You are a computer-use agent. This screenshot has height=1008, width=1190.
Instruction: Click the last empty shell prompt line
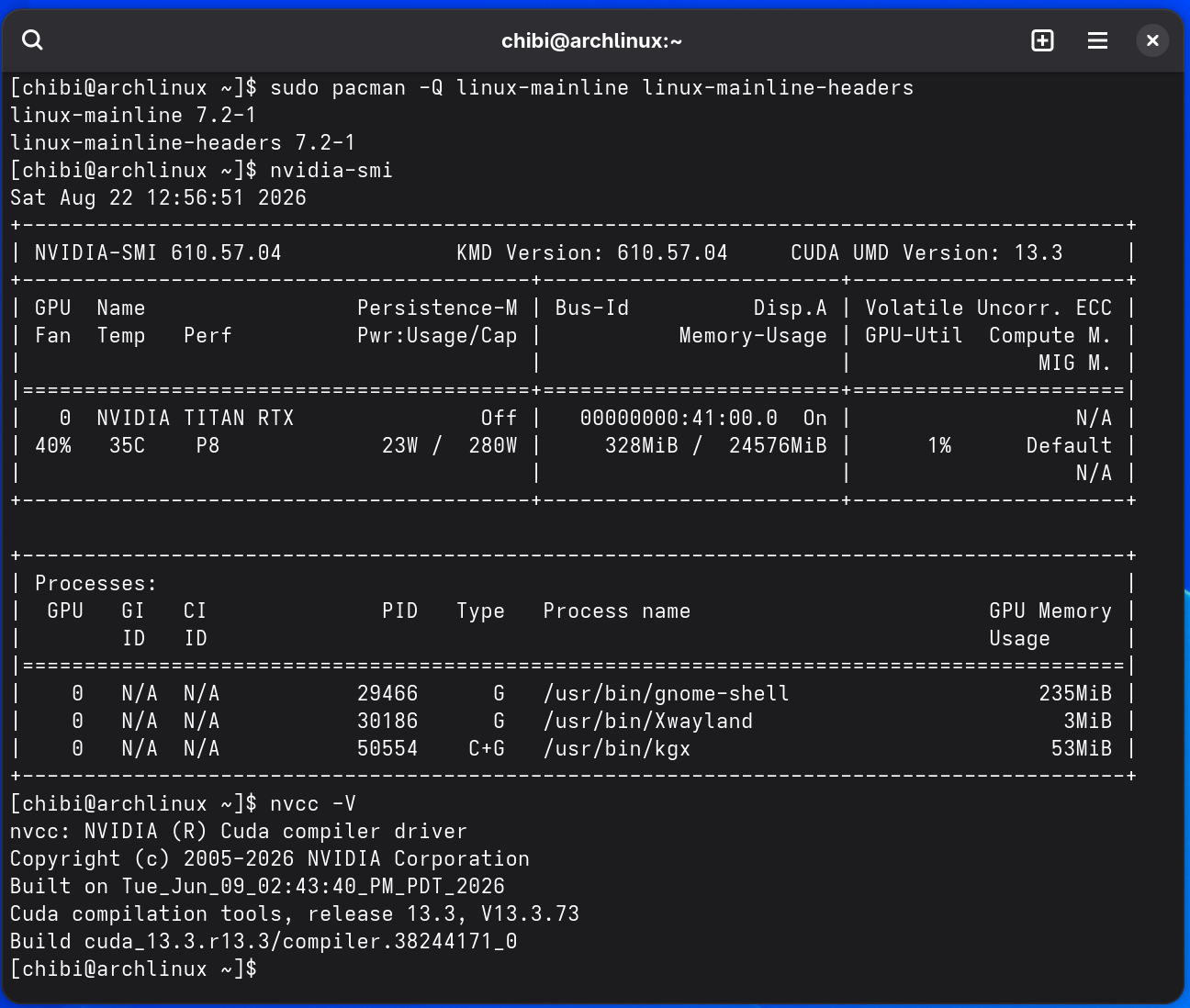pyautogui.click(x=133, y=969)
